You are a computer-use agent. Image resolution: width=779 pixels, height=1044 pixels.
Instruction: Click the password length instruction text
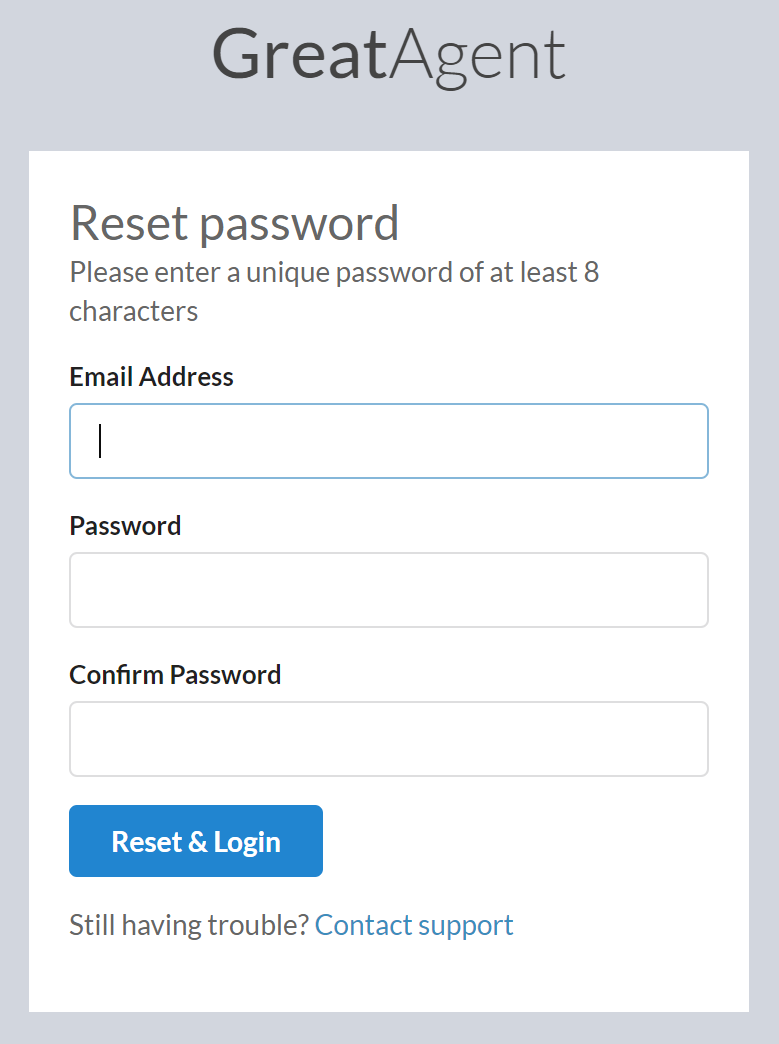pyautogui.click(x=334, y=272)
